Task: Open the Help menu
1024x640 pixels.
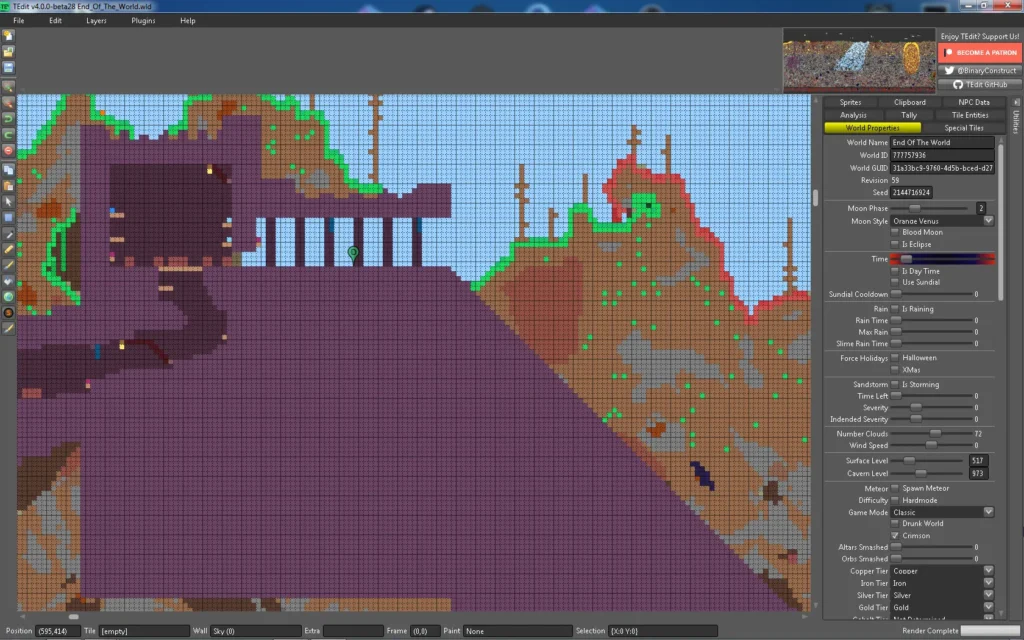Action: click(x=187, y=21)
